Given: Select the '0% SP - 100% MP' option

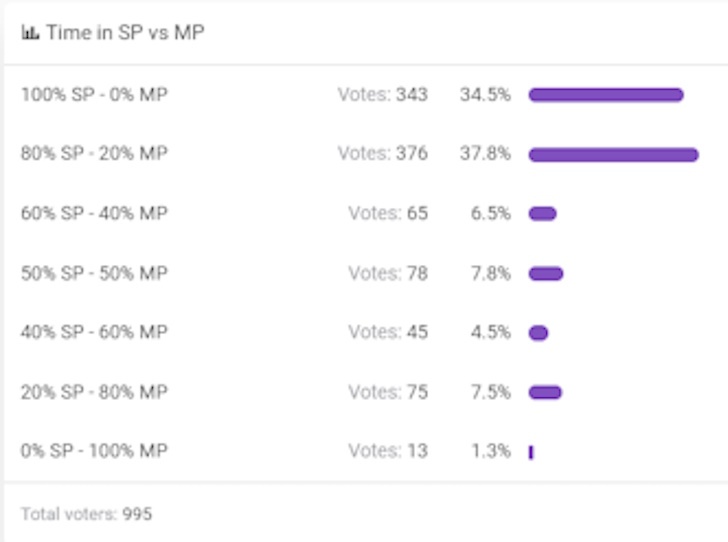Looking at the screenshot, I should click(x=94, y=451).
